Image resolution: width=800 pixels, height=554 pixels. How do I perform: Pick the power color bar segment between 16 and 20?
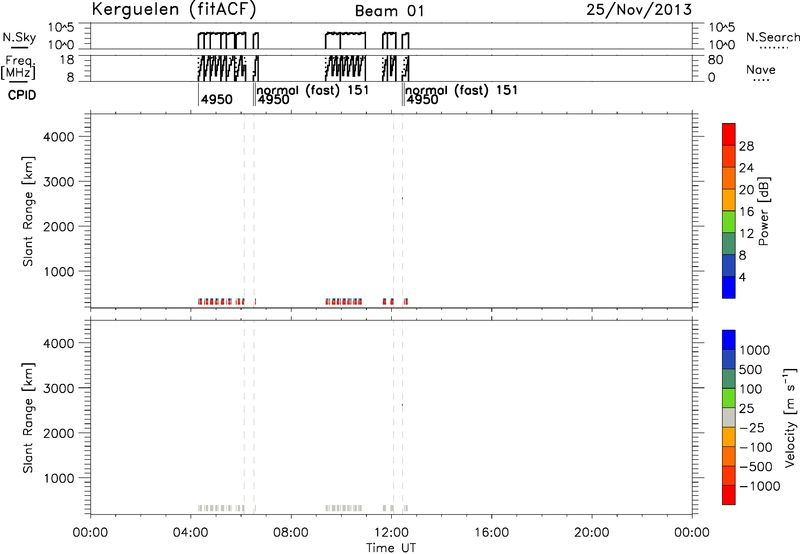tap(729, 200)
